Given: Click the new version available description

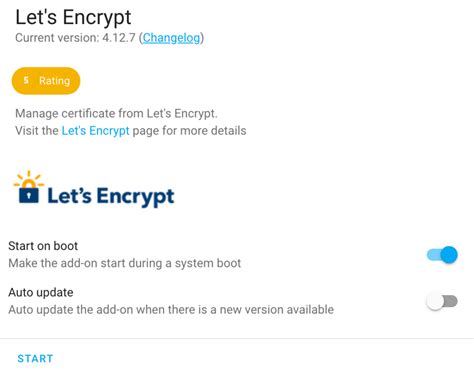Looking at the screenshot, I should [171, 310].
